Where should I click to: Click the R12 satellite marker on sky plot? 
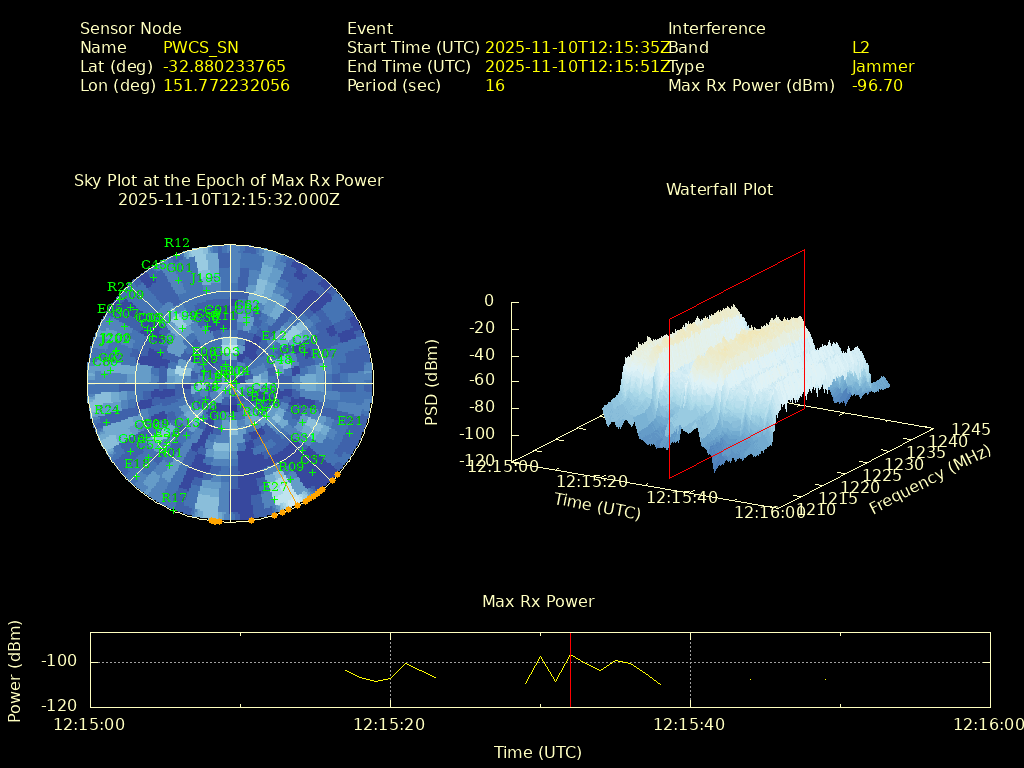pos(177,256)
